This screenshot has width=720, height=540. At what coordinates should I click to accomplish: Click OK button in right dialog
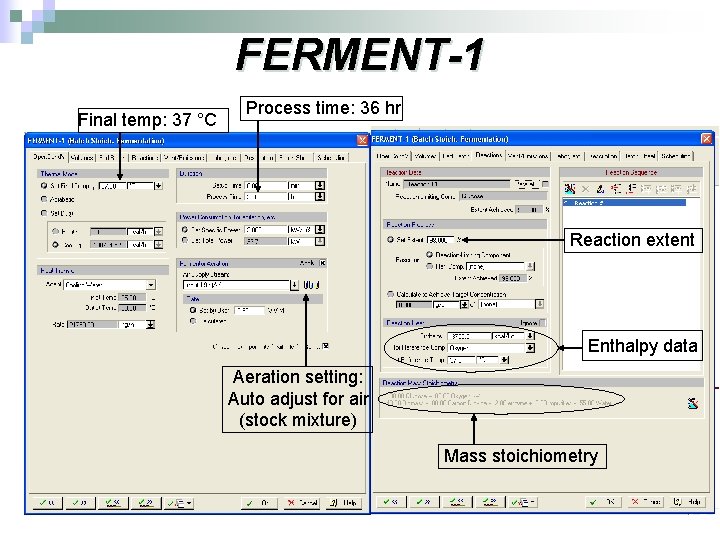coord(604,502)
